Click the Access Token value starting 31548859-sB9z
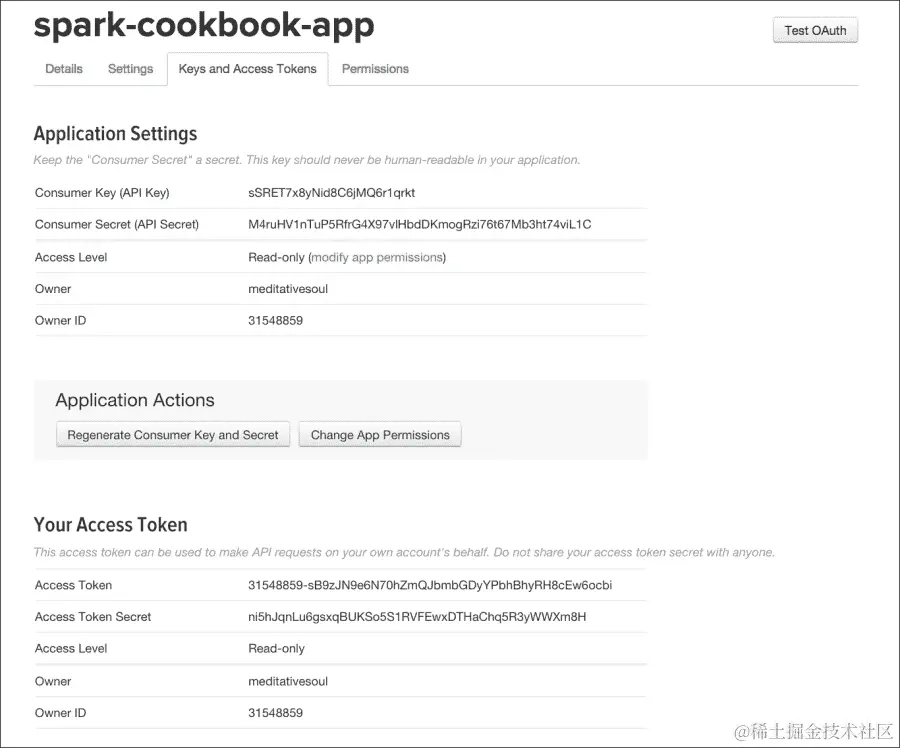The width and height of the screenshot is (900, 748). coord(430,585)
